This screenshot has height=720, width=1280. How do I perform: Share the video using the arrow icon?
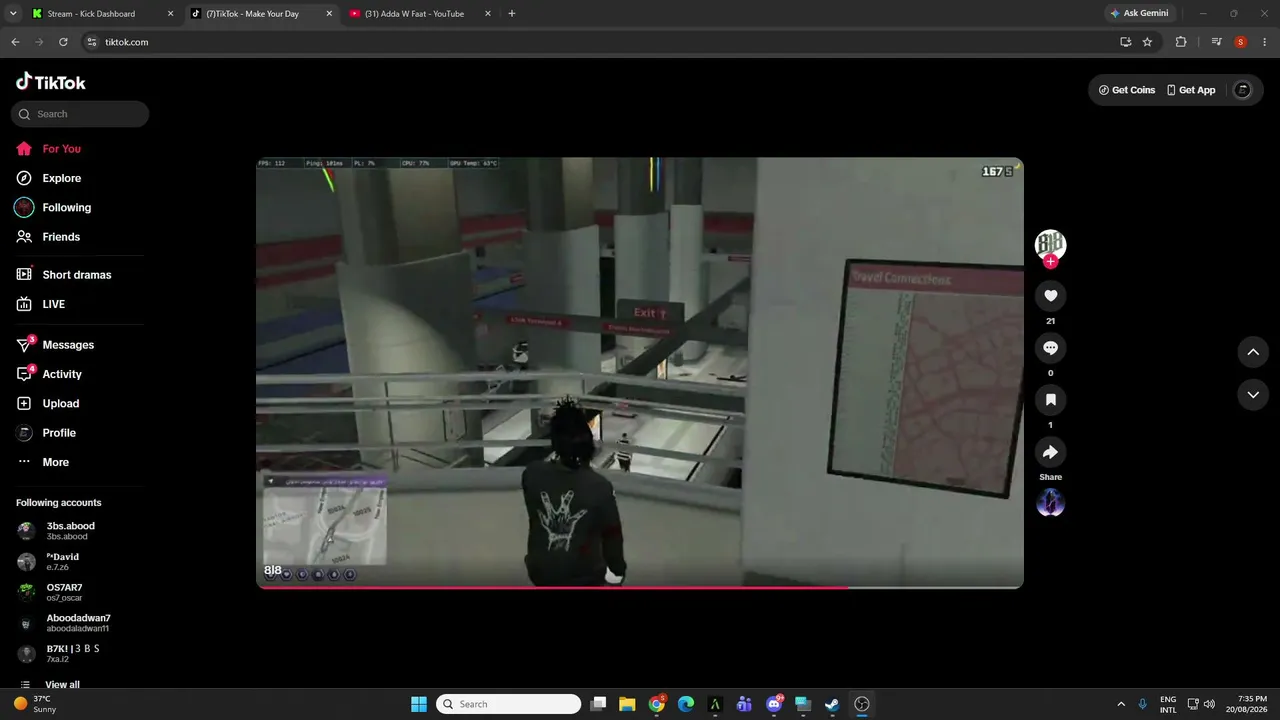[1050, 452]
